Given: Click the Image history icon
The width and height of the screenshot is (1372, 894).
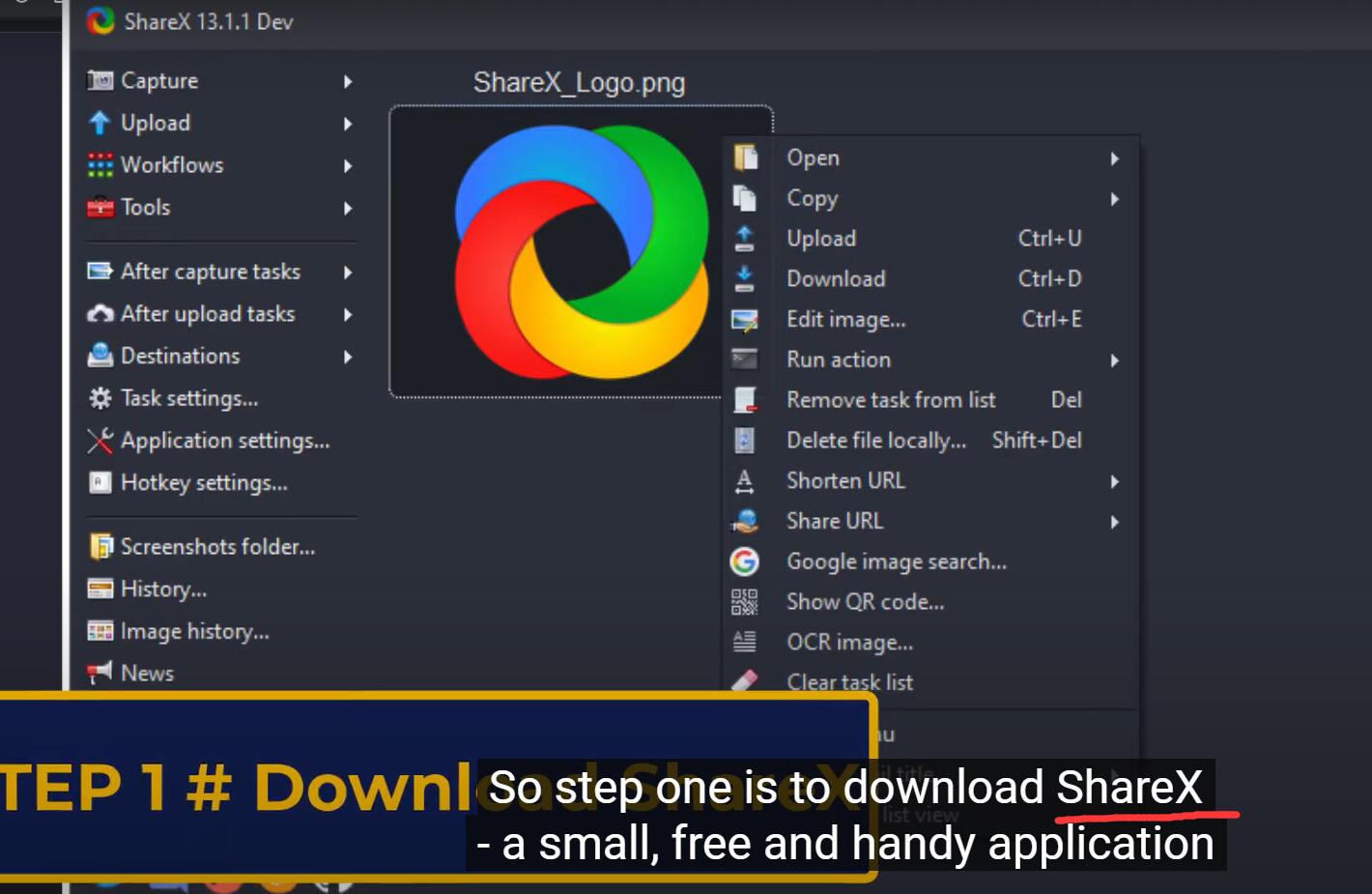Looking at the screenshot, I should (x=100, y=631).
